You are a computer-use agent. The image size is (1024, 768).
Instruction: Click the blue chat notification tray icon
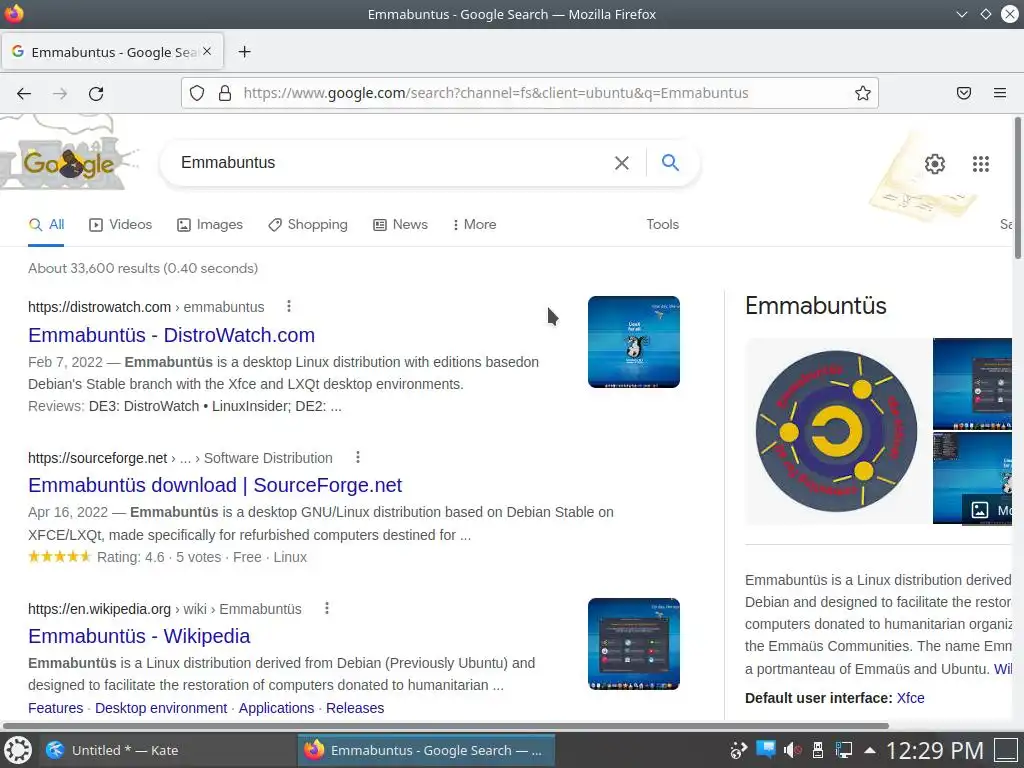[765, 748]
